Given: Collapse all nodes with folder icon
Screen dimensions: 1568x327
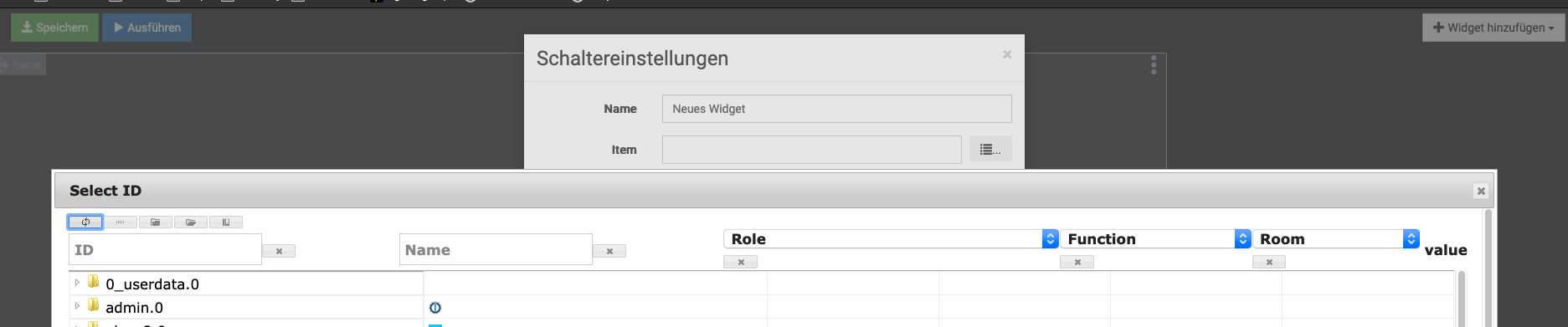Looking at the screenshot, I should (x=156, y=222).
